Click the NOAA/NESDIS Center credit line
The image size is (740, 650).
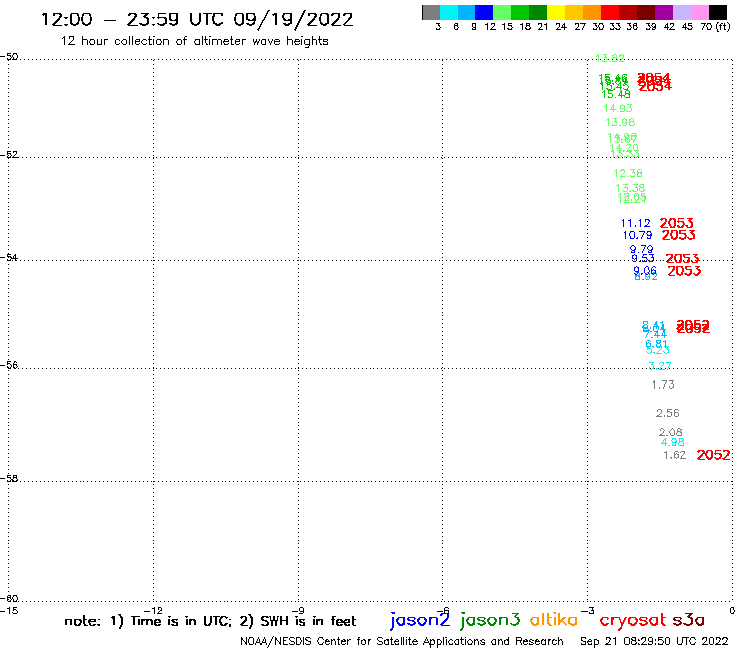402,641
